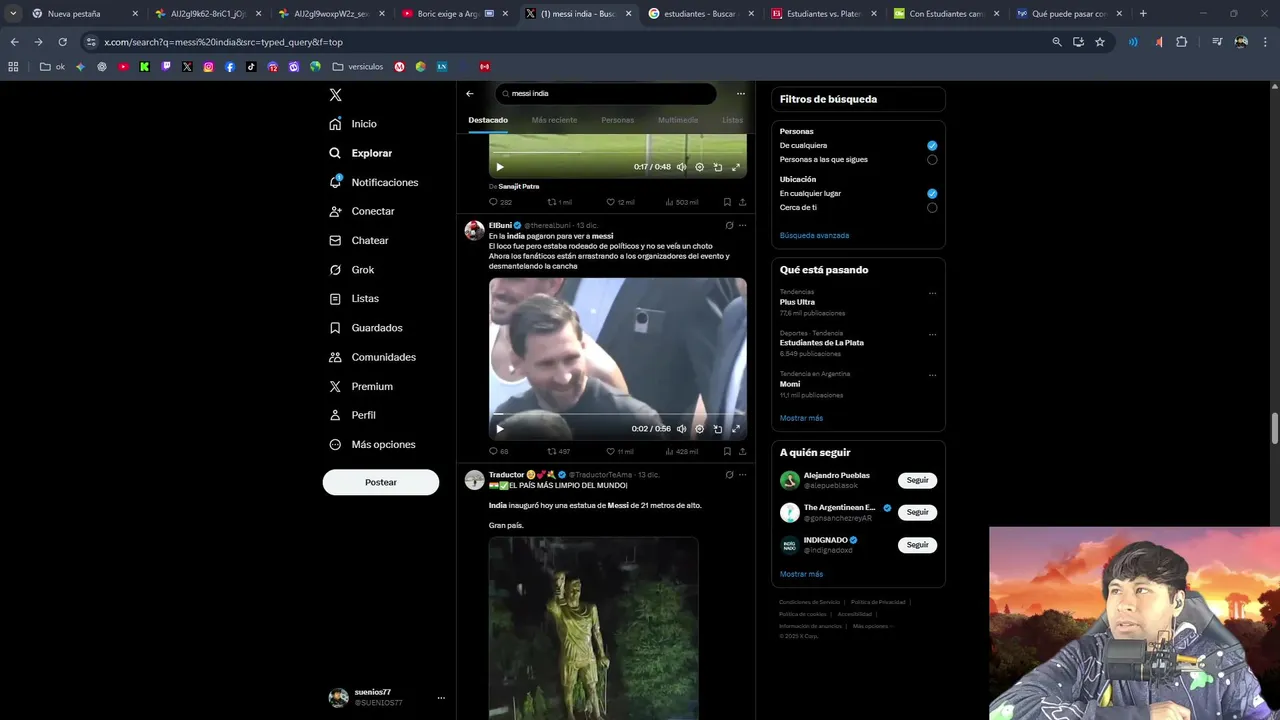Click the Premium X icon
1280x720 pixels.
pyautogui.click(x=336, y=386)
